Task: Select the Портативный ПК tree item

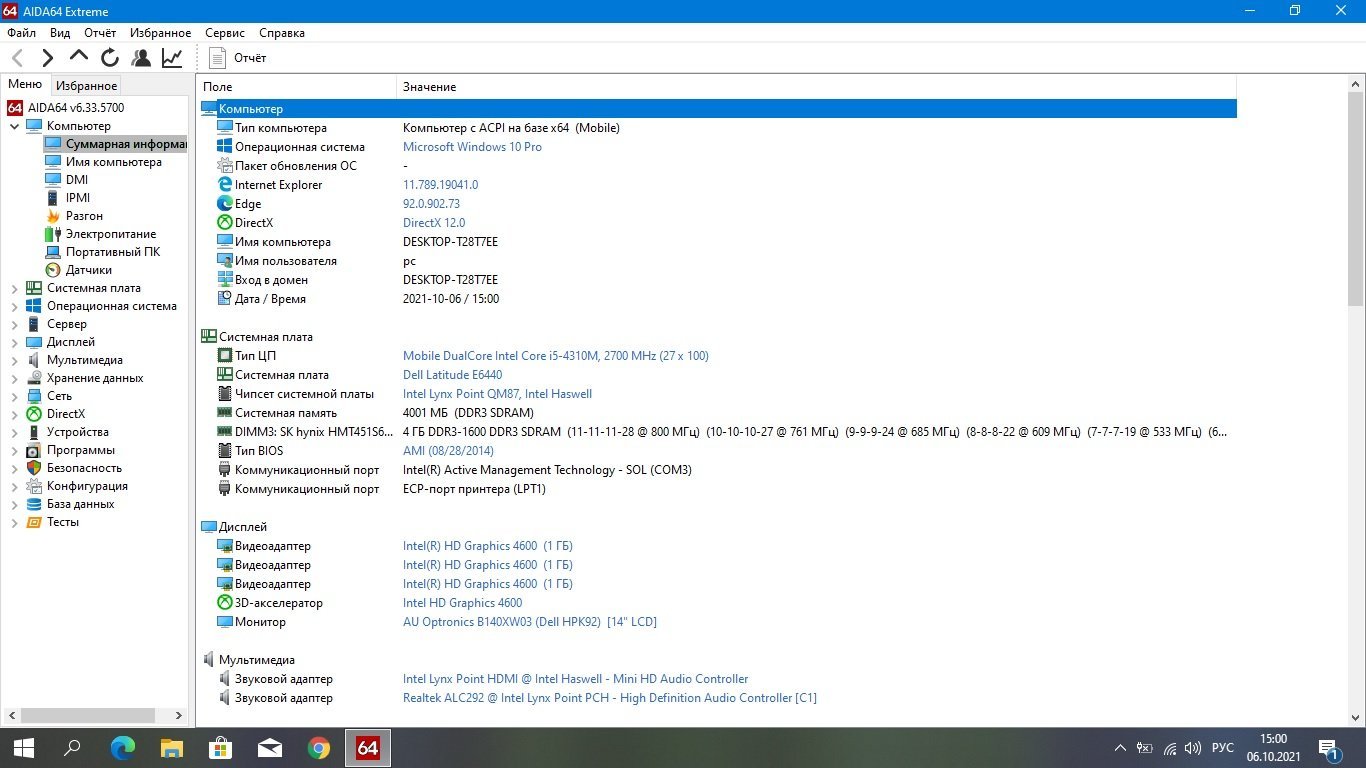Action: pos(113,252)
